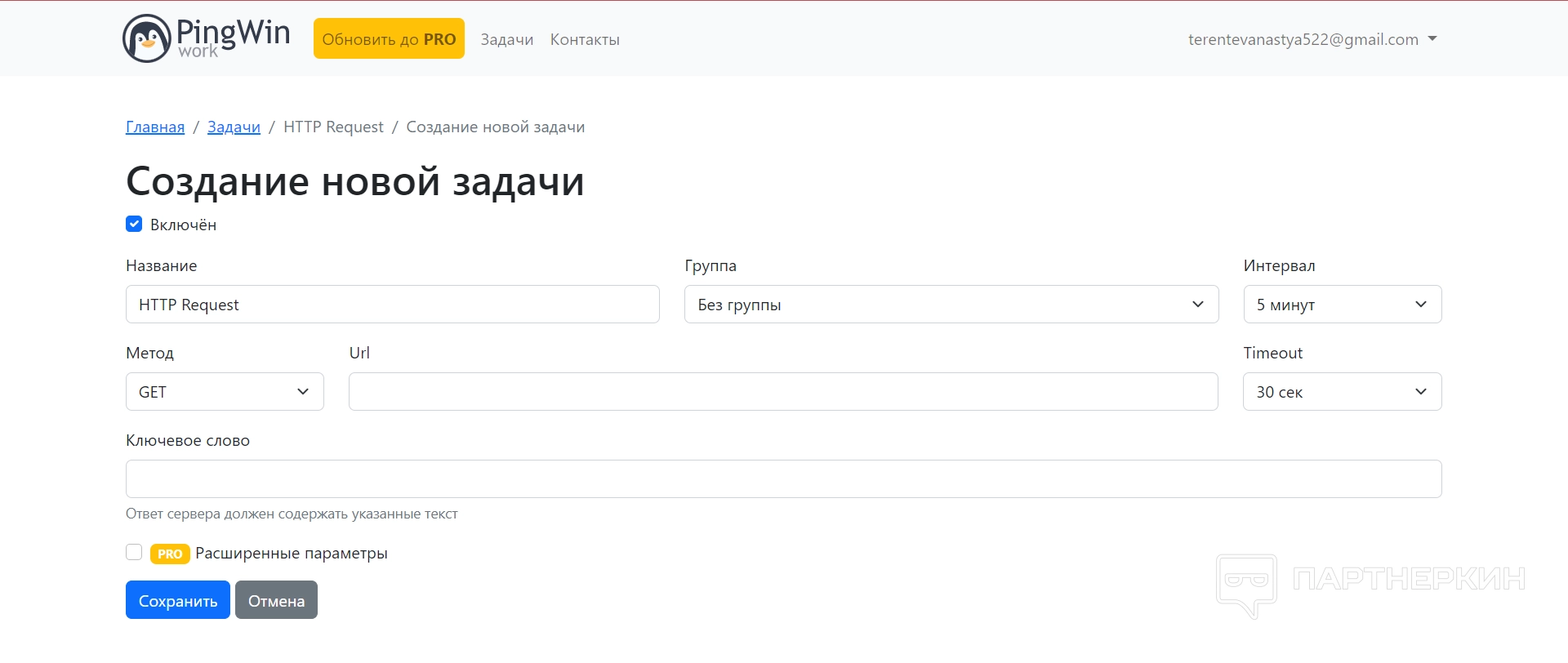The image size is (1568, 663).
Task: Click the Создание новой задачи page heading
Action: 355,182
